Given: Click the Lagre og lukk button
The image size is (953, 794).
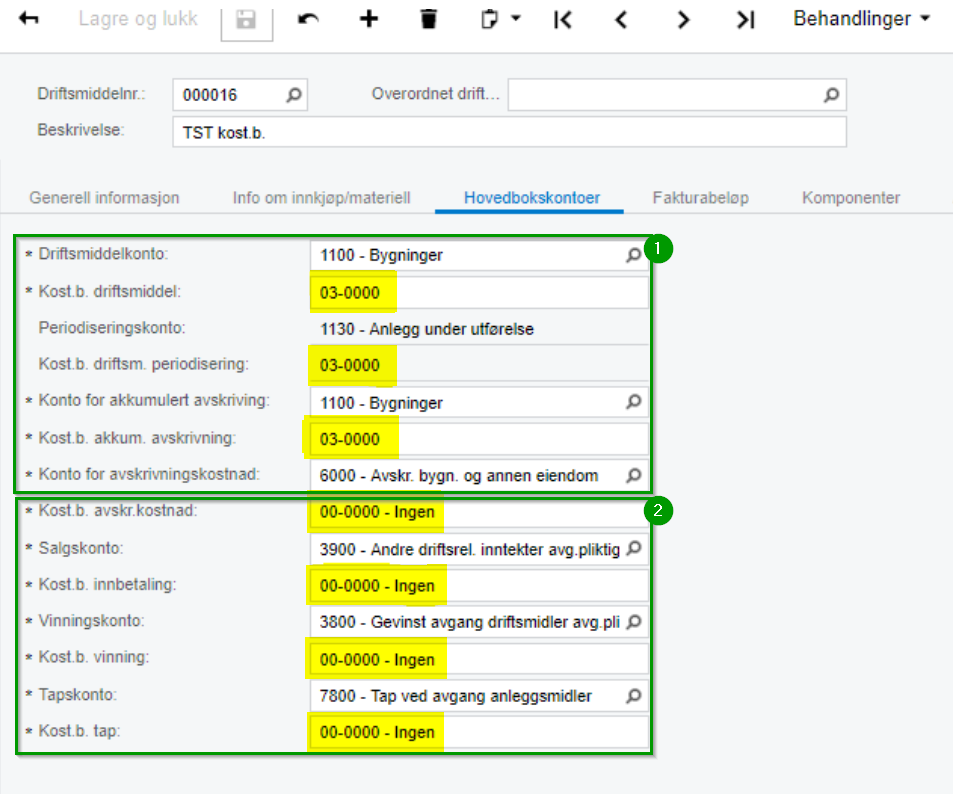Looking at the screenshot, I should (x=138, y=19).
